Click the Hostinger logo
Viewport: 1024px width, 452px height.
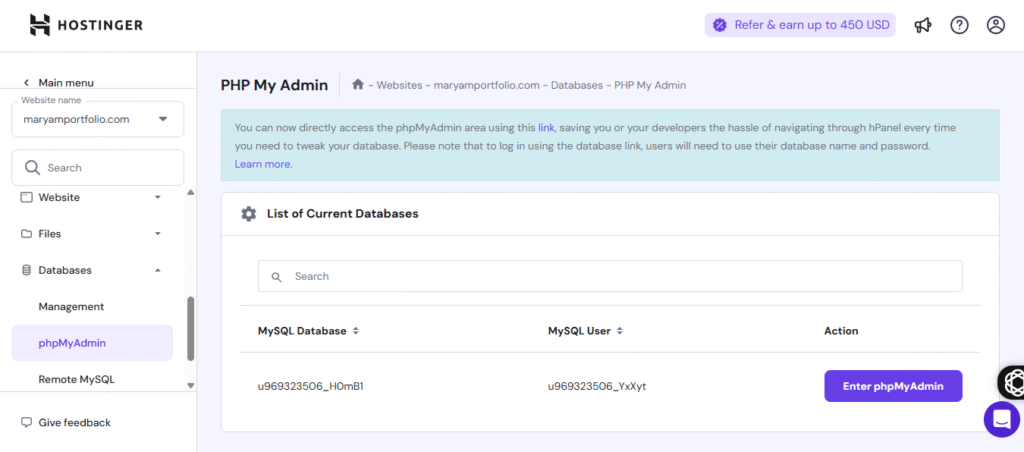86,25
